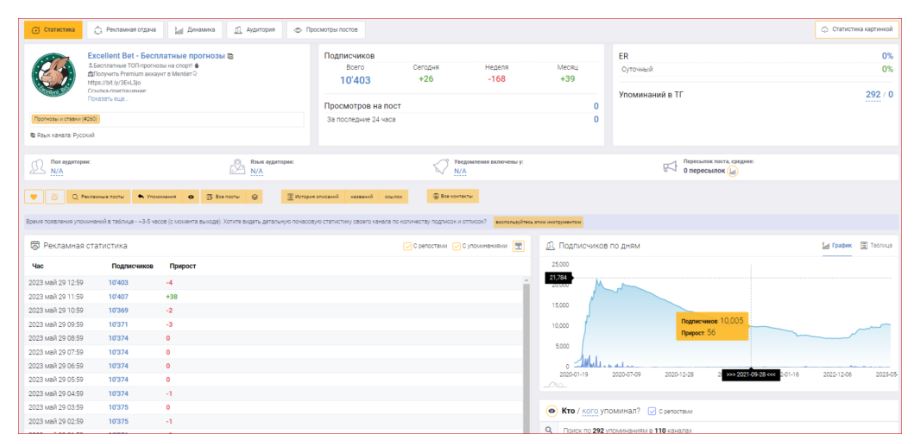Screen dimensions: 922x444
Task: Open the Все контакты button
Action: 452,196
